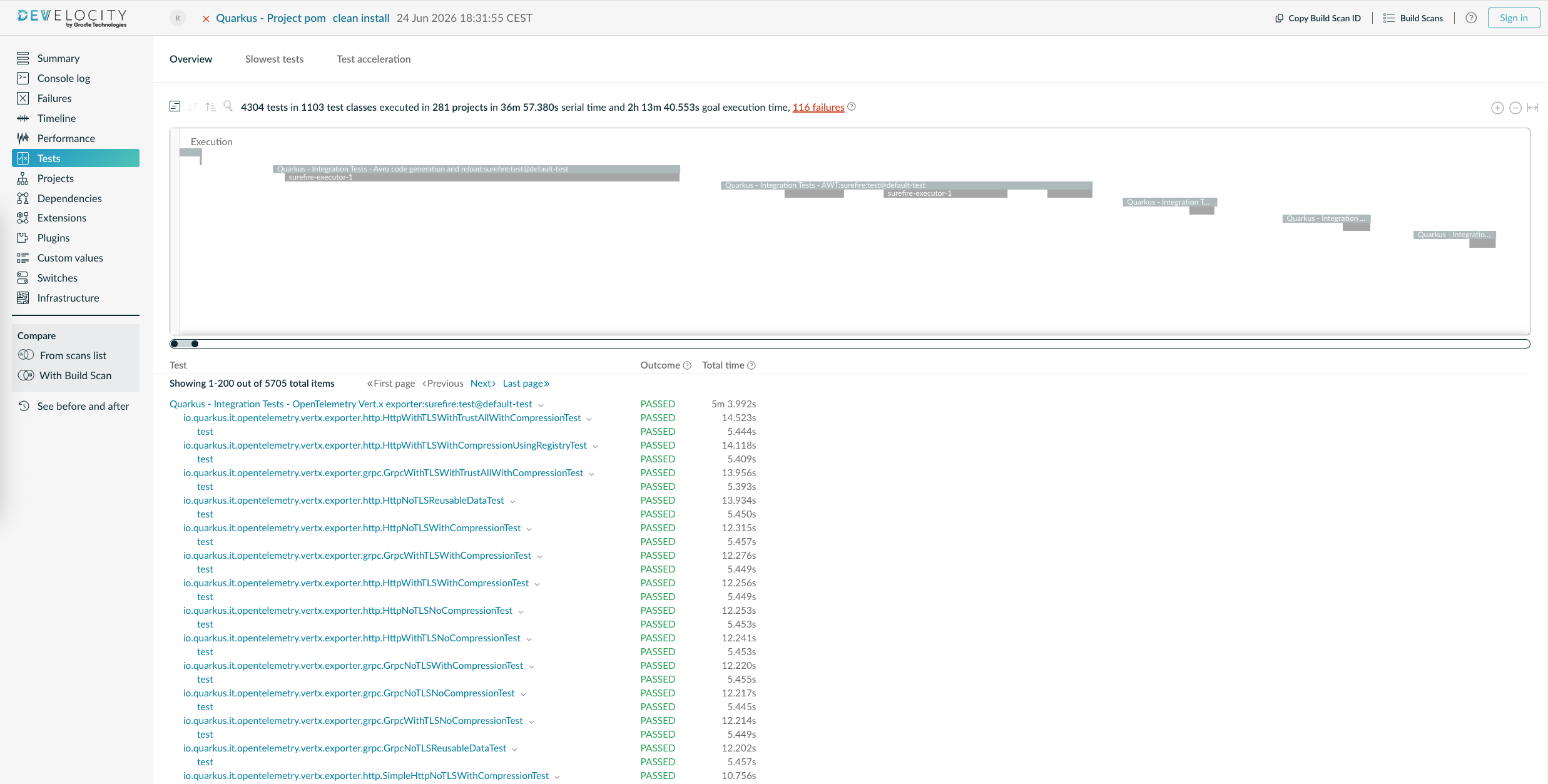Open Console log via its terminal icon

23,78
